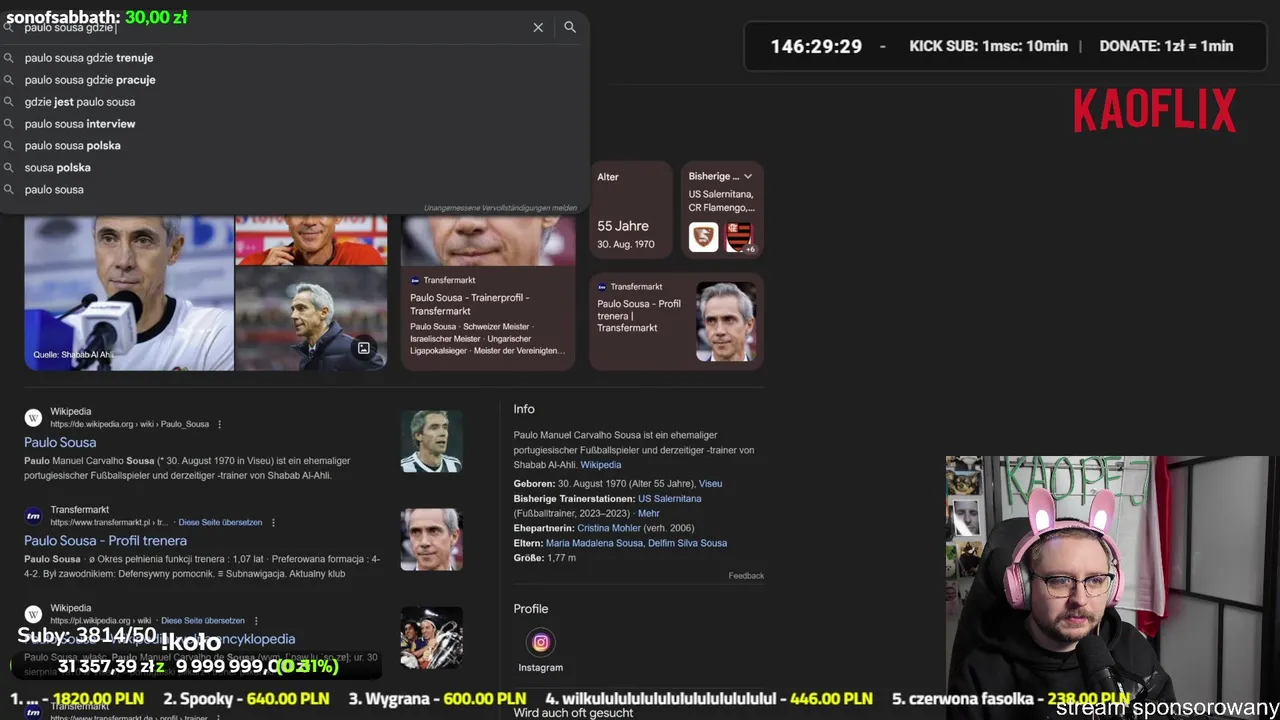The image size is (1280, 720).
Task: Click the 'Geboren' label in Info panel
Action: pyautogui.click(x=534, y=484)
